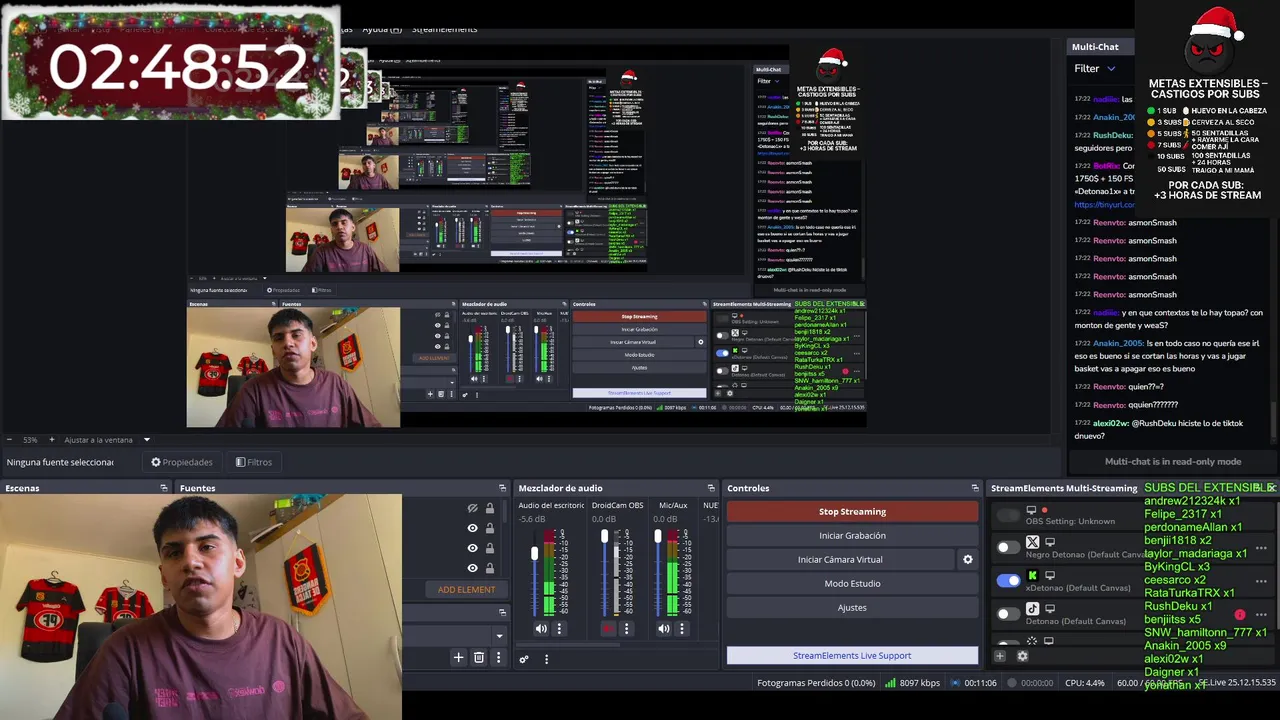The image size is (1280, 720).
Task: Mute the Mic/Aux channel speaker icon
Action: [664, 629]
